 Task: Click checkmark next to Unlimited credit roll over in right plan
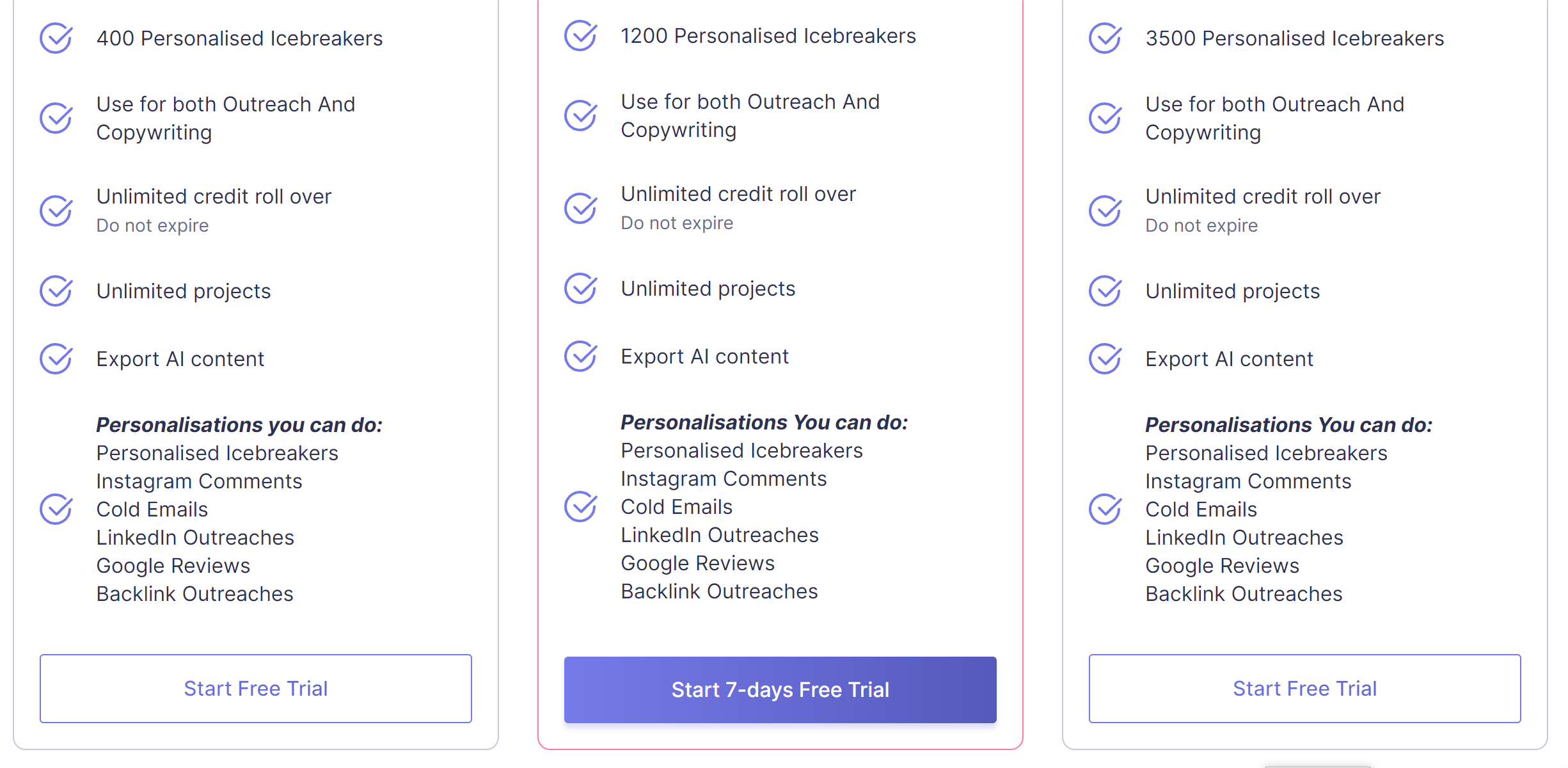(x=1105, y=211)
